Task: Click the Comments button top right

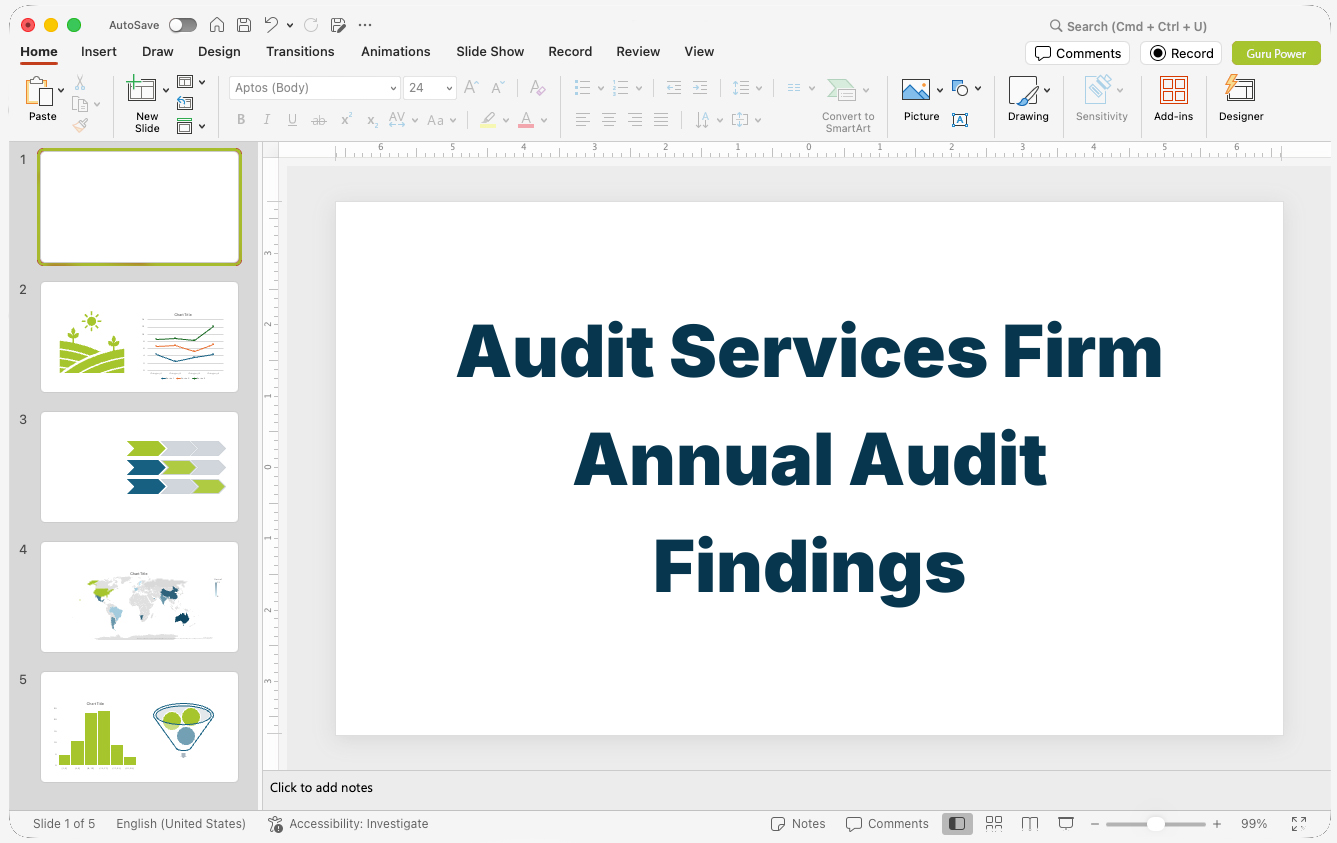Action: tap(1078, 53)
